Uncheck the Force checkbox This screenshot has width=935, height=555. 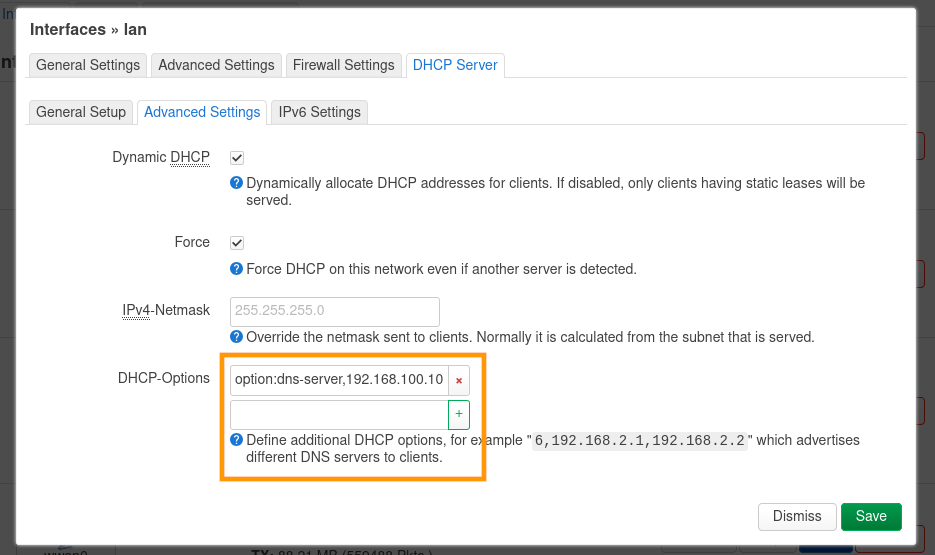click(x=237, y=243)
